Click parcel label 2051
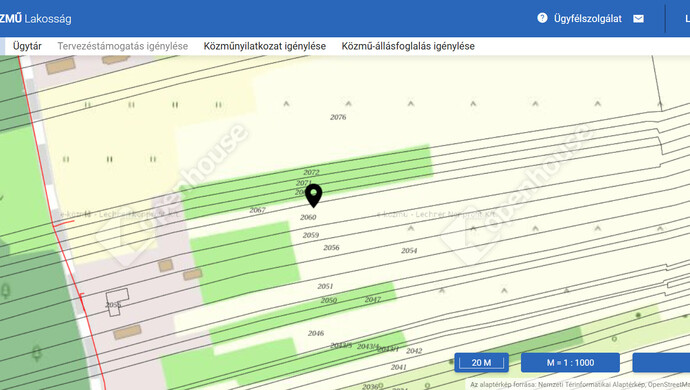This screenshot has height=390, width=690. coord(325,286)
